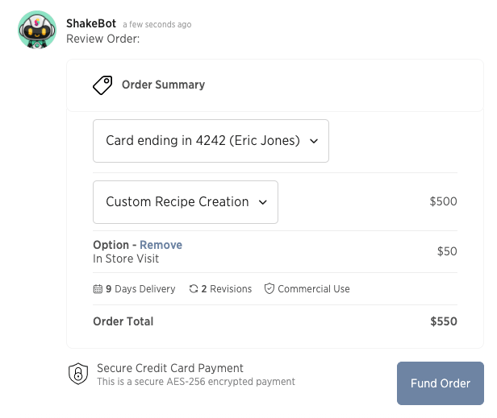Viewport: 497px width, 418px height.
Task: Expand the payment card chevron arrow
Action: (x=314, y=141)
